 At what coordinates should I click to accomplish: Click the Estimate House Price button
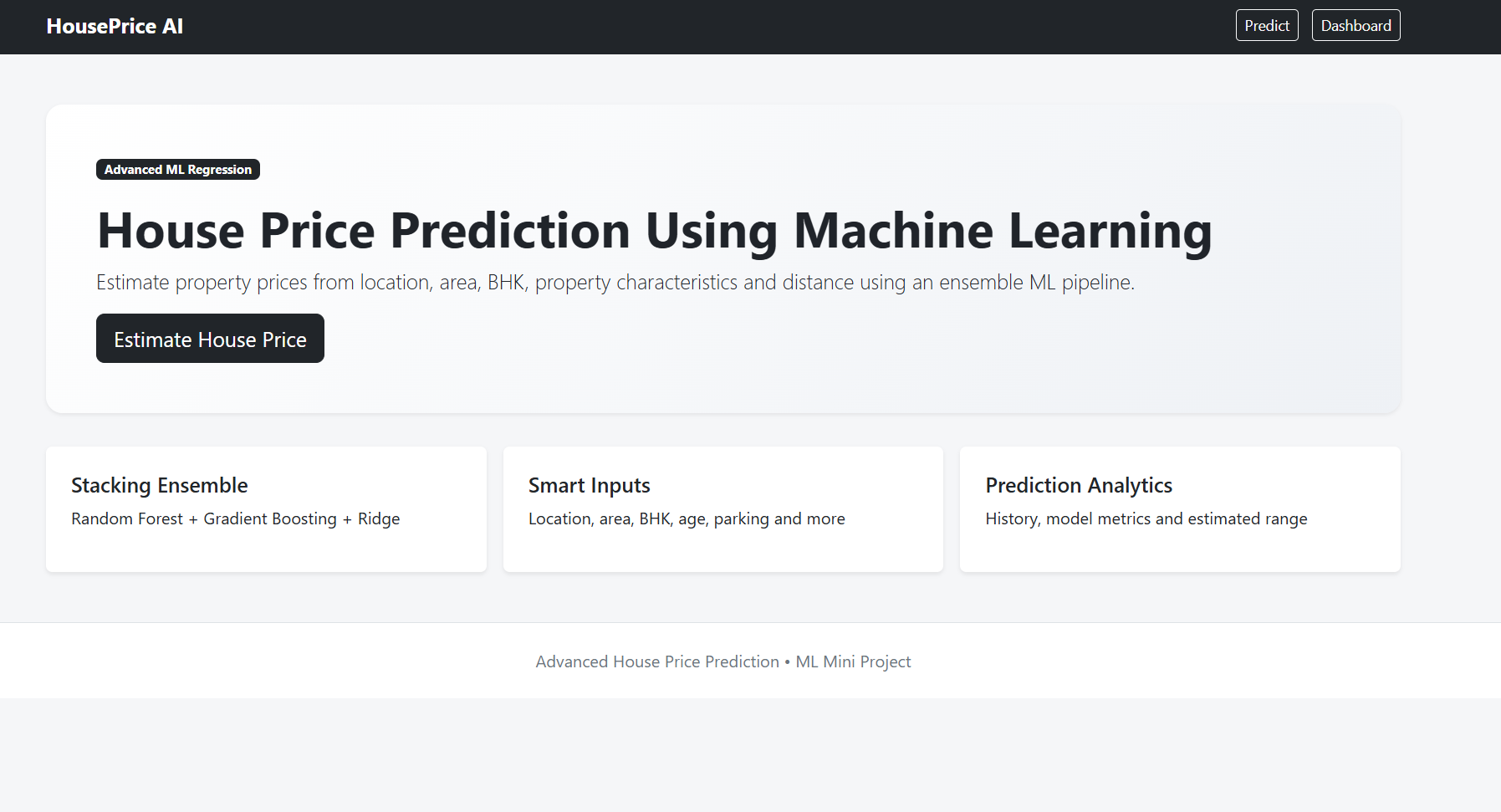coord(210,339)
